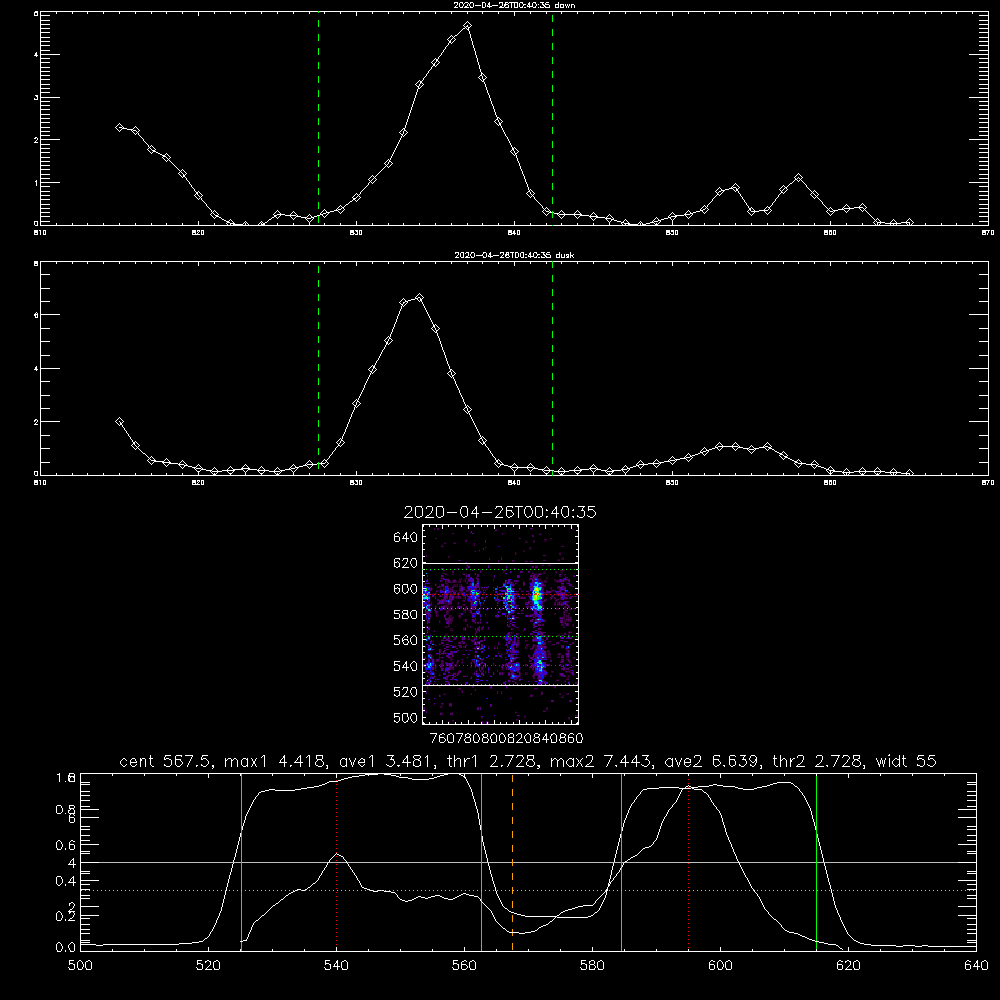Click the green vertical line near 585 in bottom plot

click(x=621, y=862)
